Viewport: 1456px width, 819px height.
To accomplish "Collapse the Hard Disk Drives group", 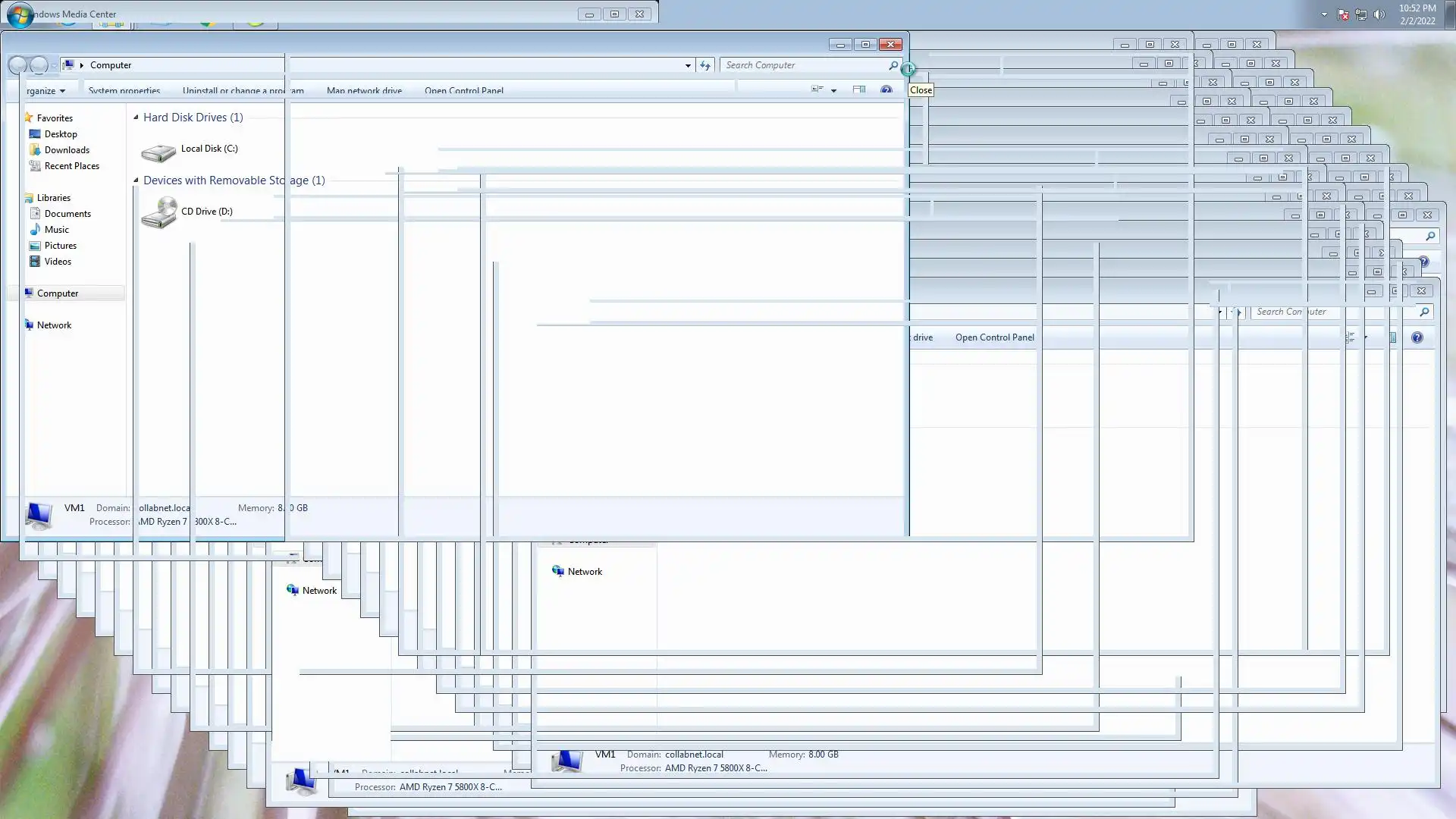I will point(136,118).
